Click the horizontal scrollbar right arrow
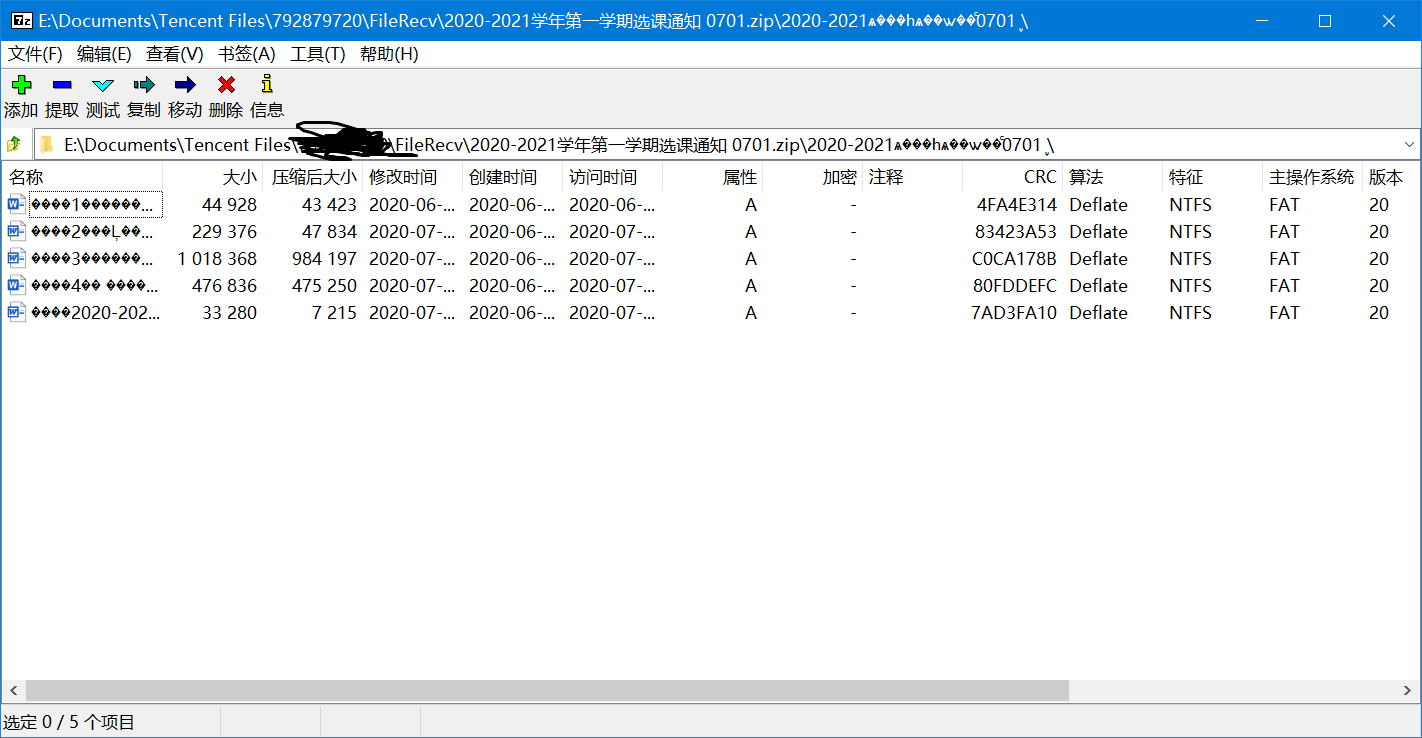1422x738 pixels. (1410, 691)
